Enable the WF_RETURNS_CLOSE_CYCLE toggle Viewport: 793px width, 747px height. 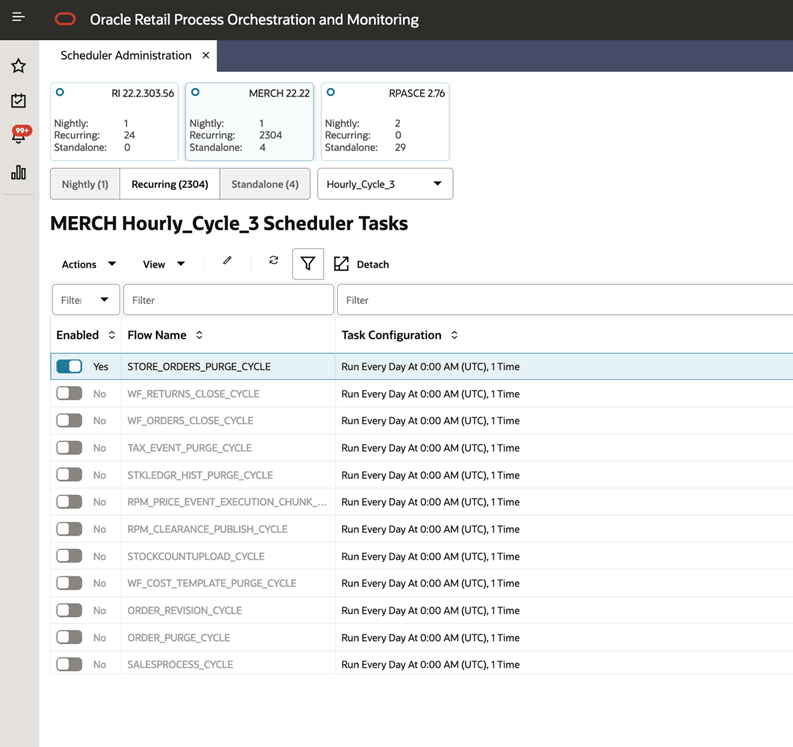[69, 393]
